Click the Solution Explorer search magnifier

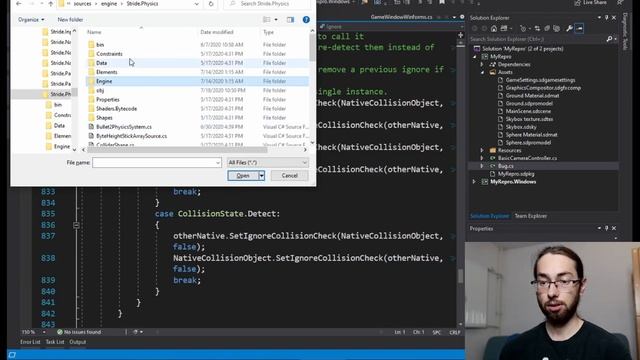click(x=609, y=39)
